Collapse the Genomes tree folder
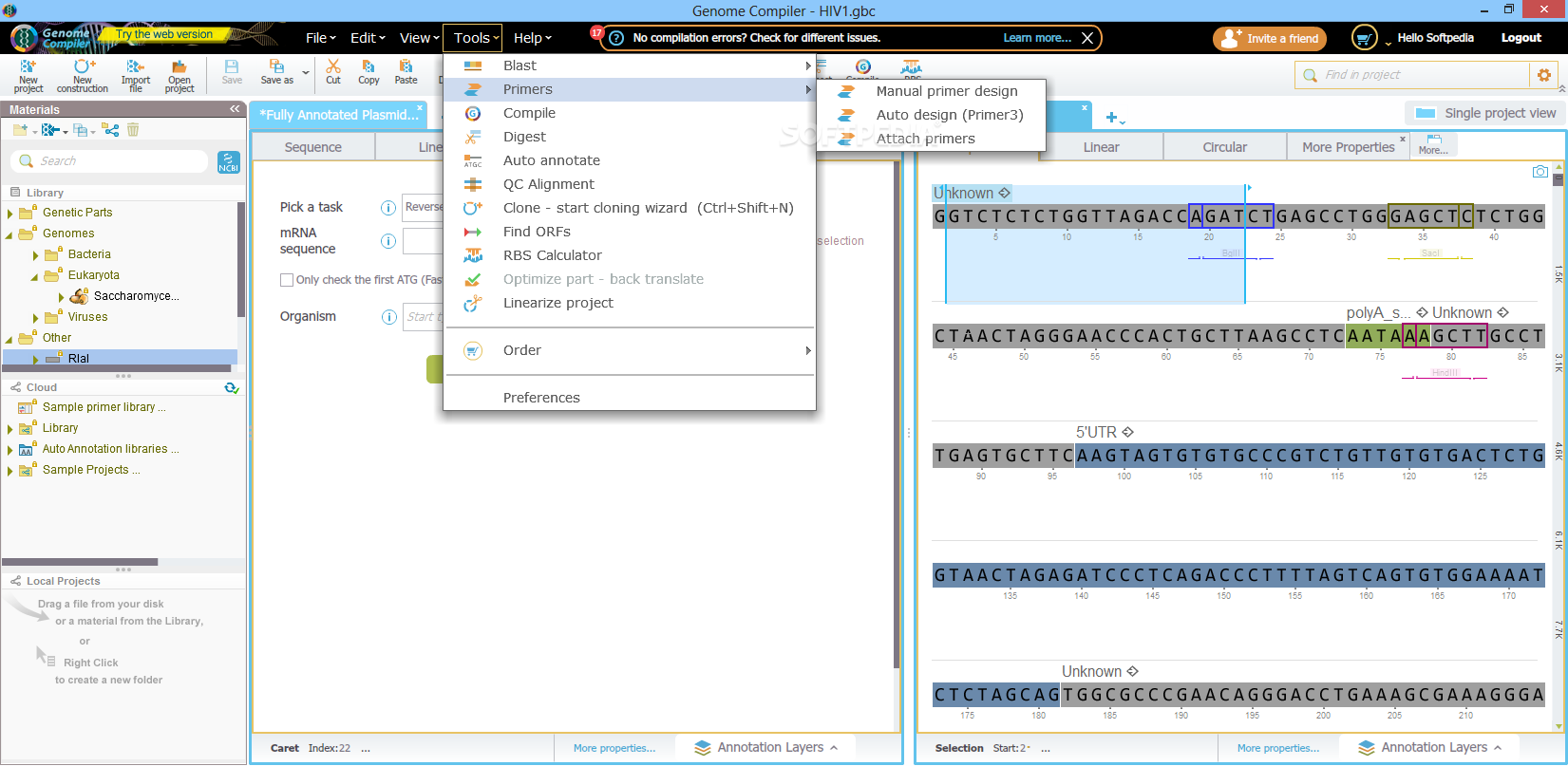The height and width of the screenshot is (766, 1568). click(9, 234)
